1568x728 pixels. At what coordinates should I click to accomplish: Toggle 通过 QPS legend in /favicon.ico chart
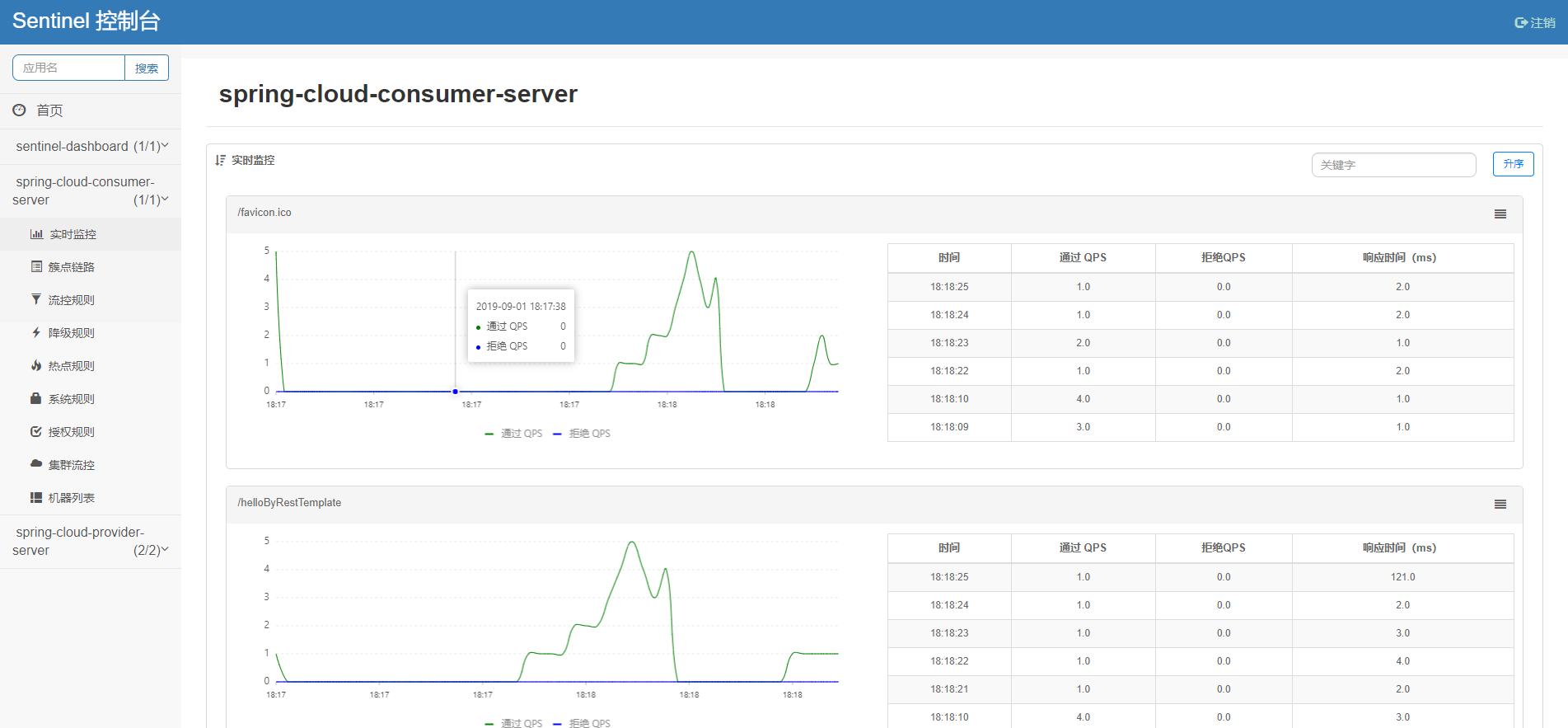tap(513, 434)
